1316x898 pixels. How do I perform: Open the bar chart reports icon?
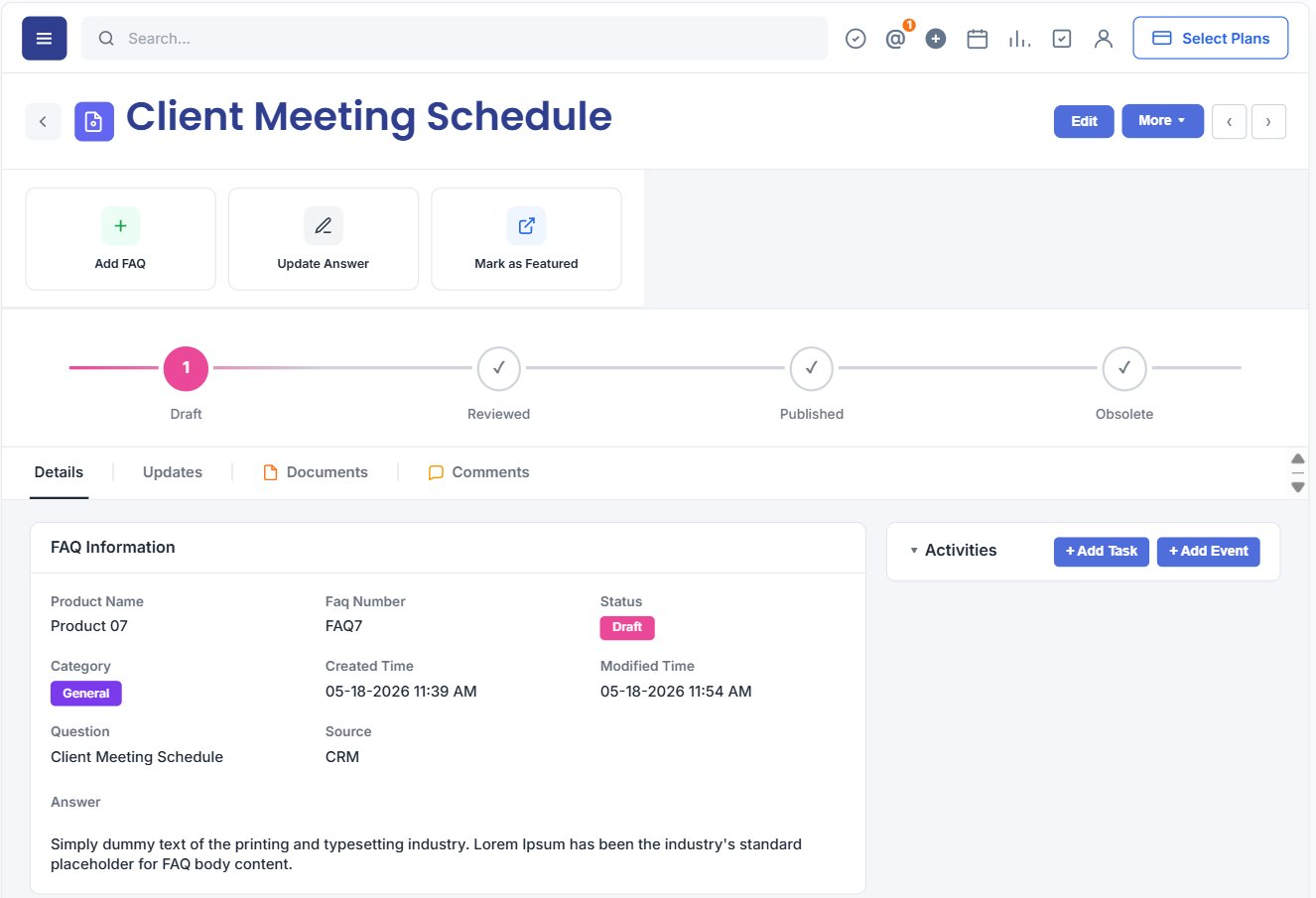point(1019,39)
